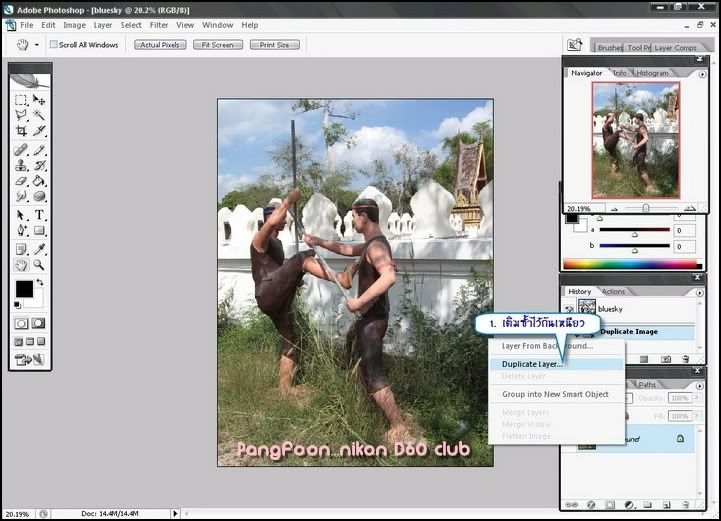The image size is (721, 521).
Task: Open Adobe Bridge from options bar
Action: pos(575,45)
